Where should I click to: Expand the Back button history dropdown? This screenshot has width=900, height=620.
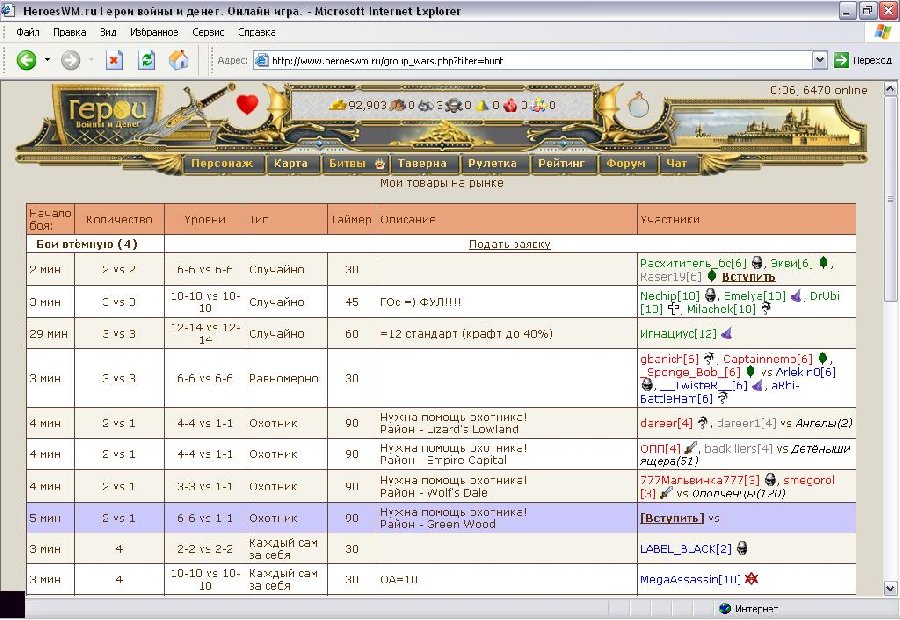pyautogui.click(x=47, y=60)
